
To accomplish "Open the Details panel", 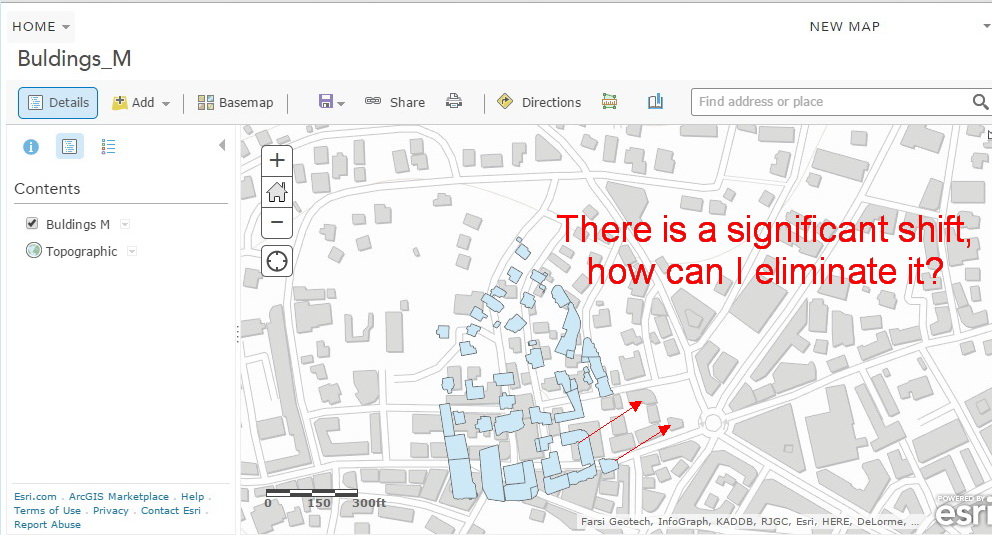I will 58,102.
